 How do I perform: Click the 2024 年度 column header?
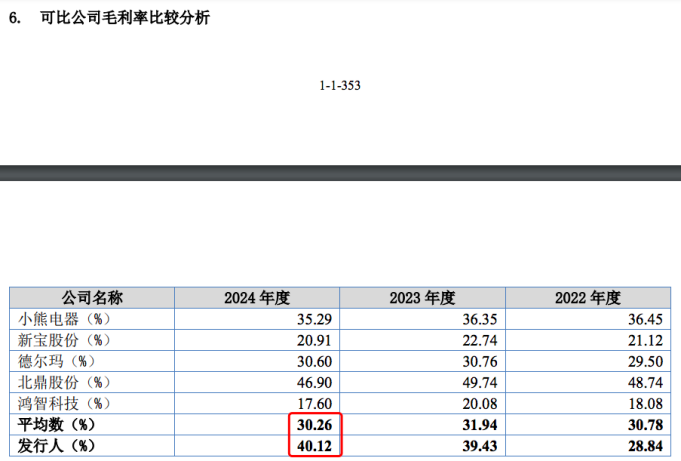[257, 298]
